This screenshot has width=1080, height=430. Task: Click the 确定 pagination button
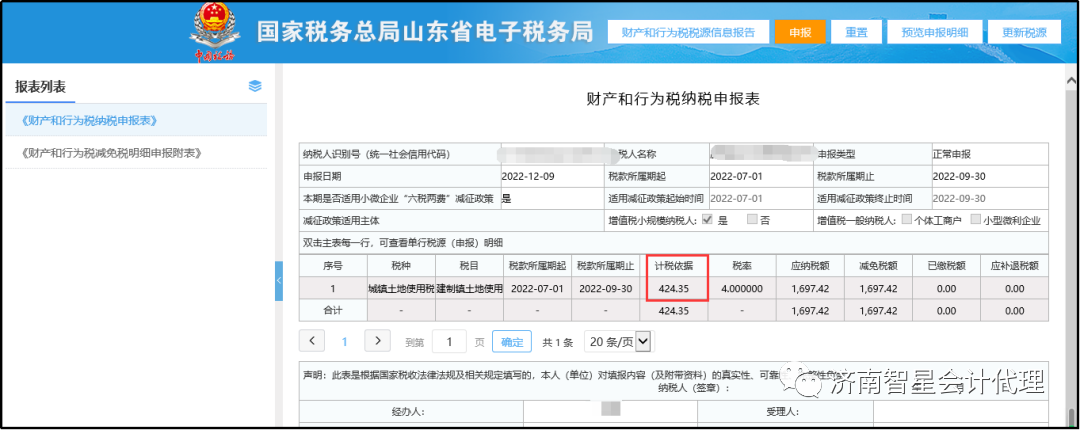point(512,341)
